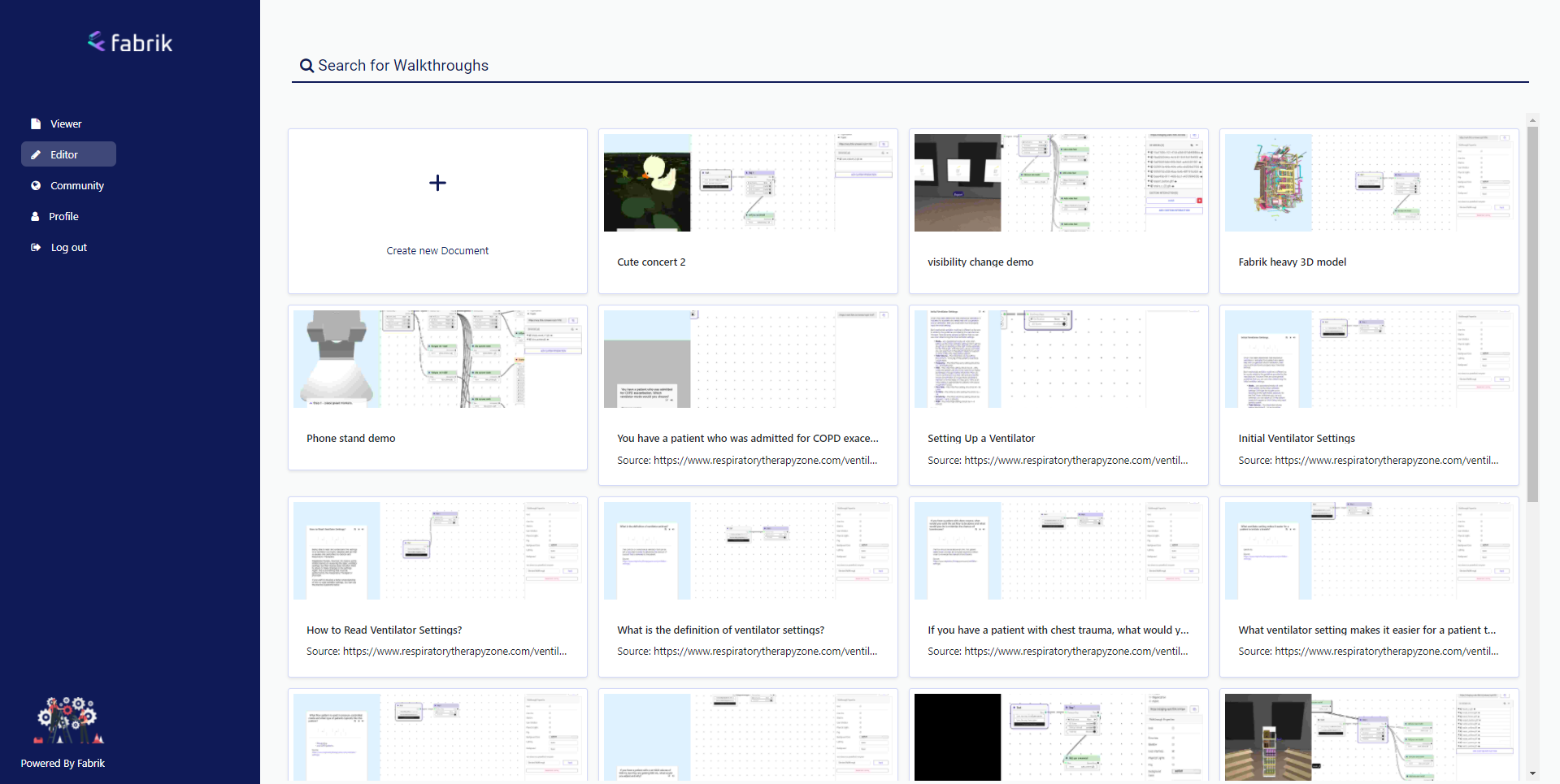
Task: Click the scrollbar up arrow
Action: coord(1532,120)
